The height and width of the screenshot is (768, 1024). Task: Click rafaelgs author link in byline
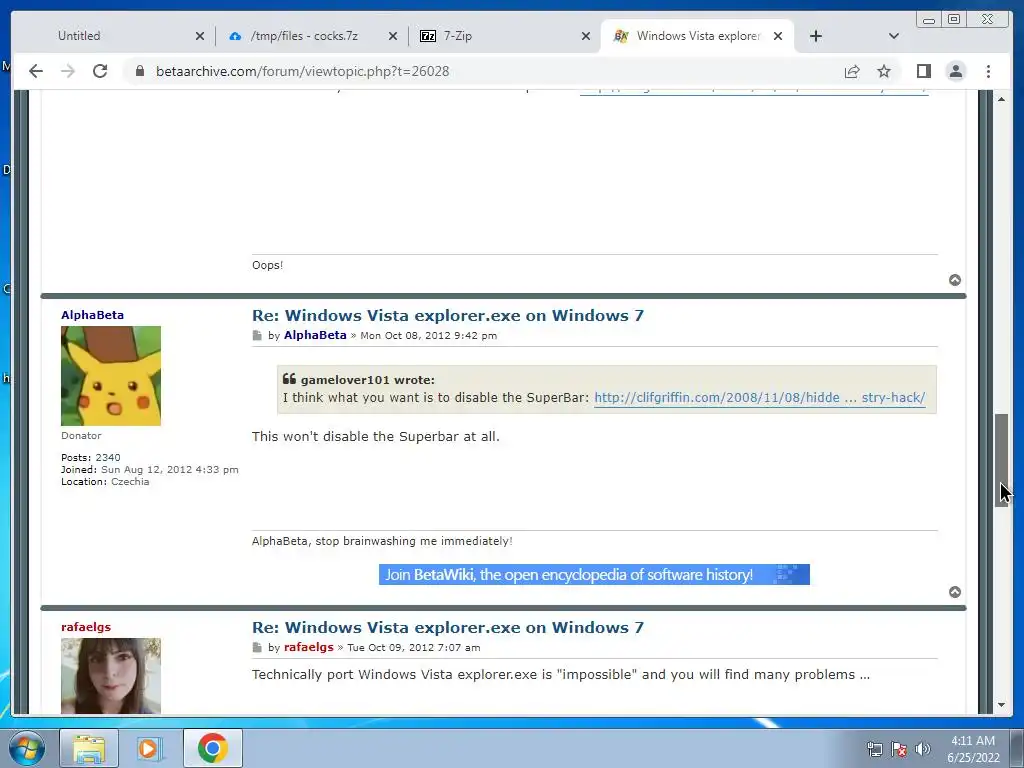308,647
